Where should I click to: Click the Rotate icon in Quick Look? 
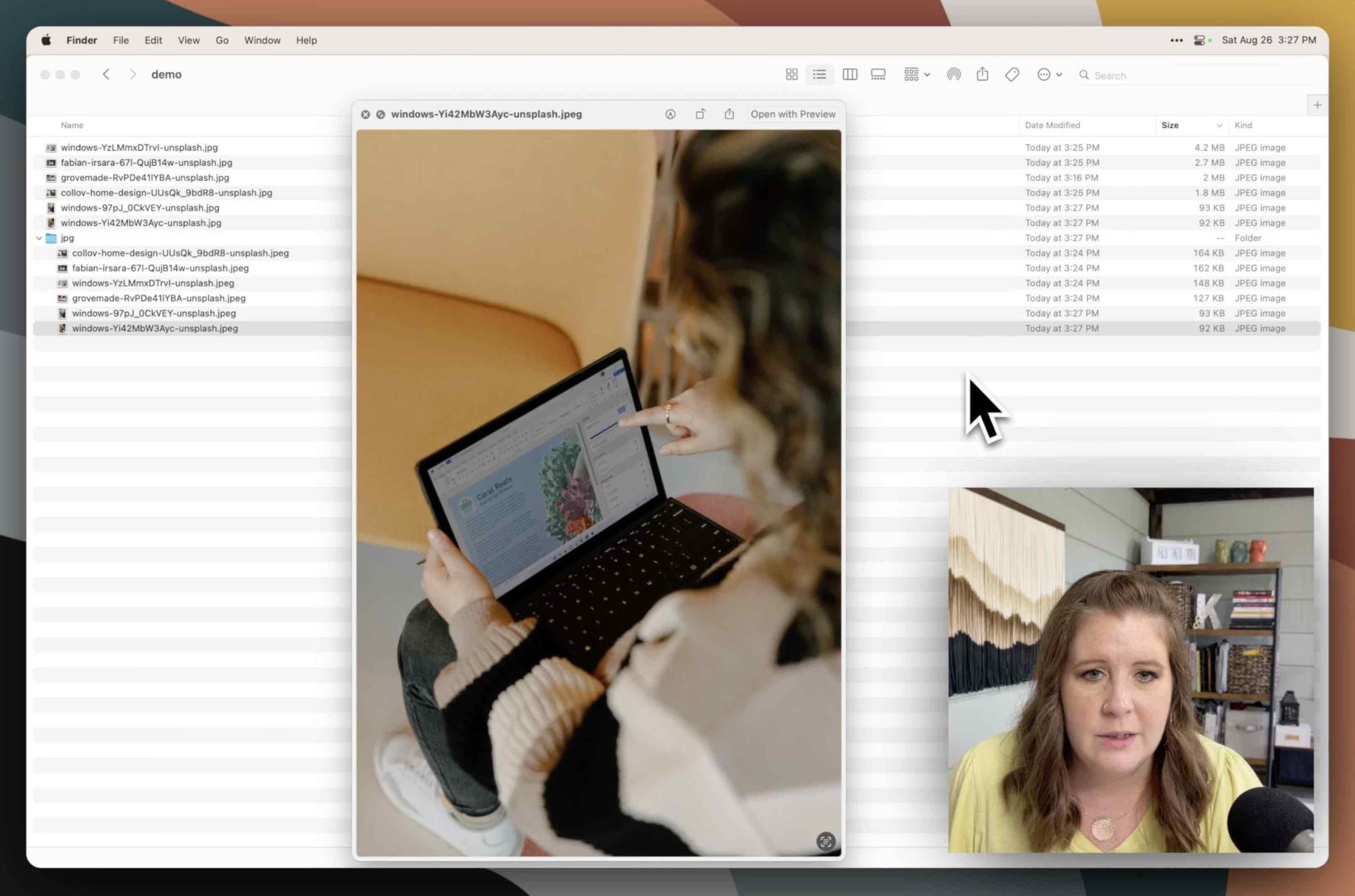700,114
